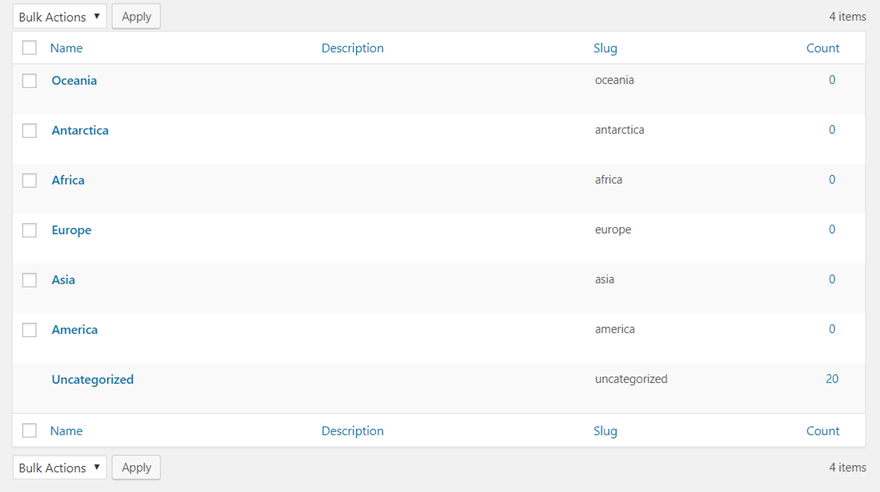This screenshot has width=880, height=492.
Task: Open the Uncategorized category link
Action: 92,380
